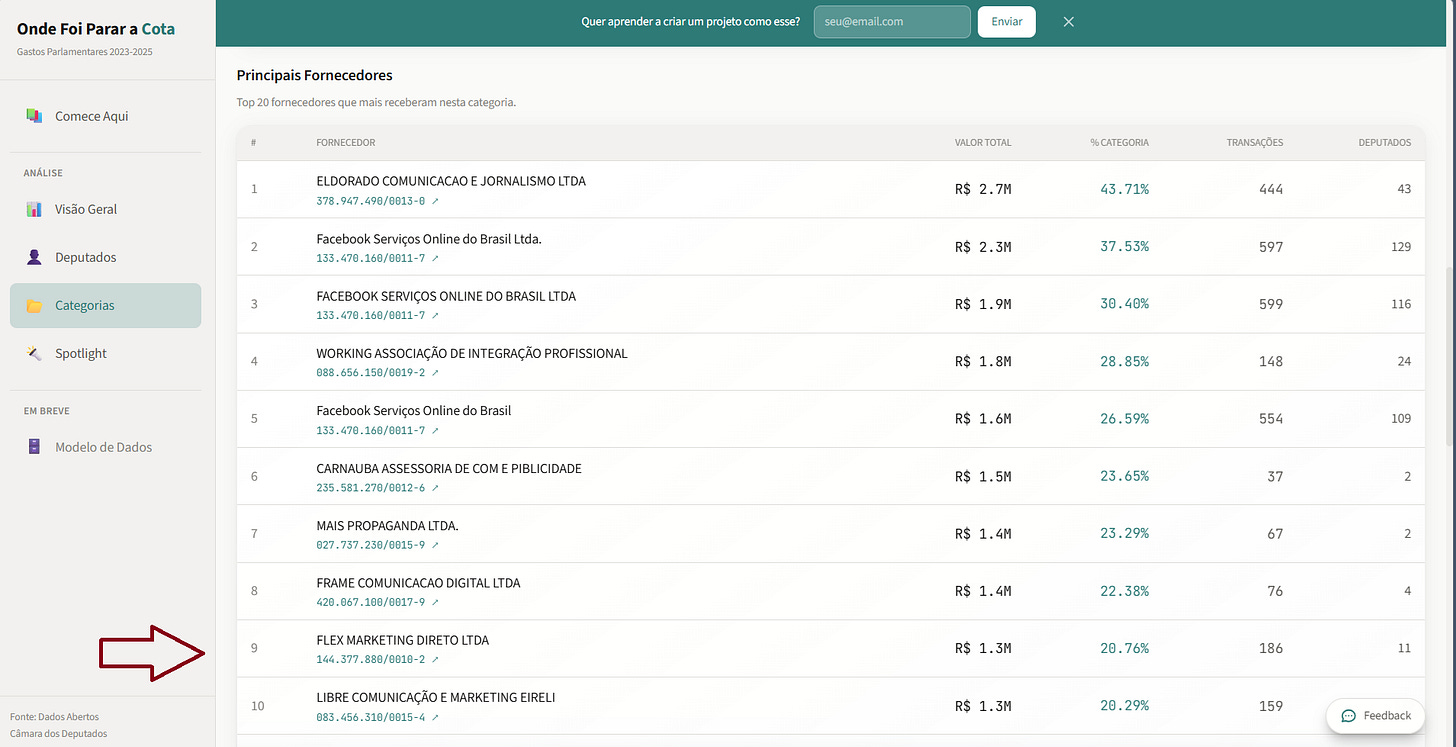Open Visão Geral in the sidebar
The height and width of the screenshot is (747, 1456).
[105, 209]
